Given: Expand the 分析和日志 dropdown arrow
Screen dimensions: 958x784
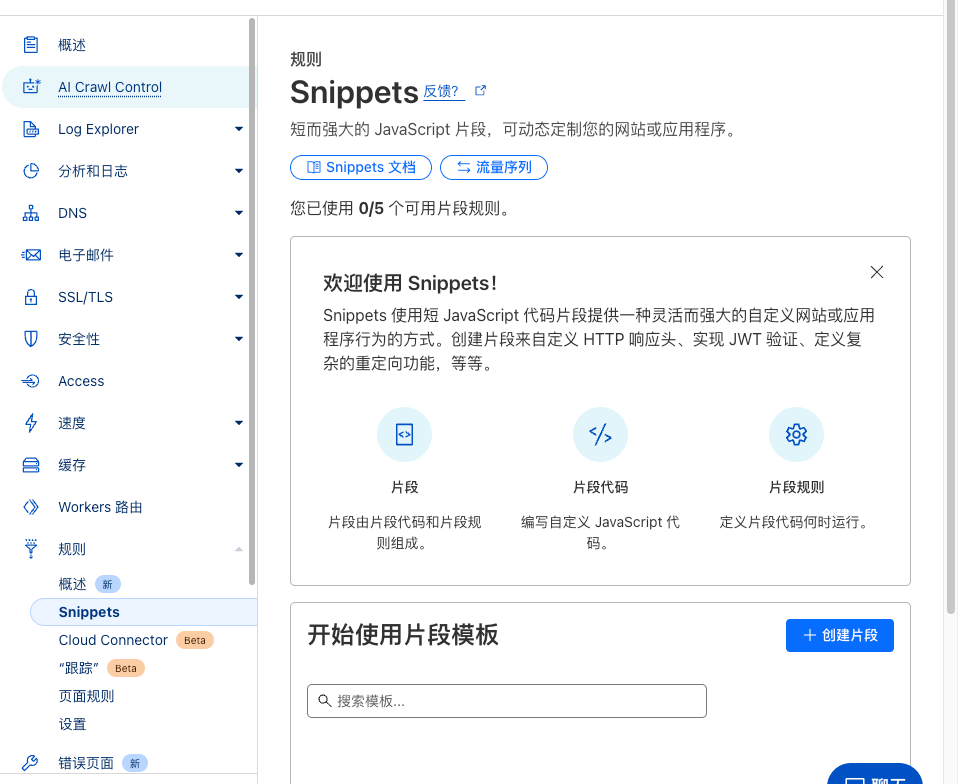Looking at the screenshot, I should pos(238,171).
